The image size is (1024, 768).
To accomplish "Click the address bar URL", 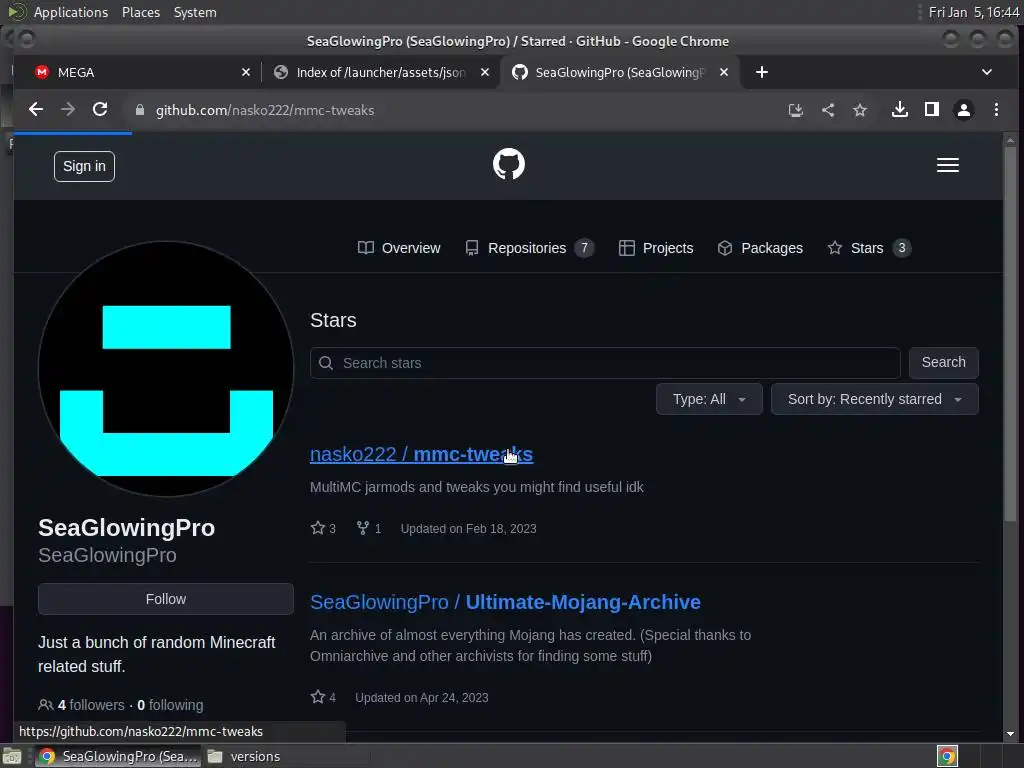I will [264, 110].
